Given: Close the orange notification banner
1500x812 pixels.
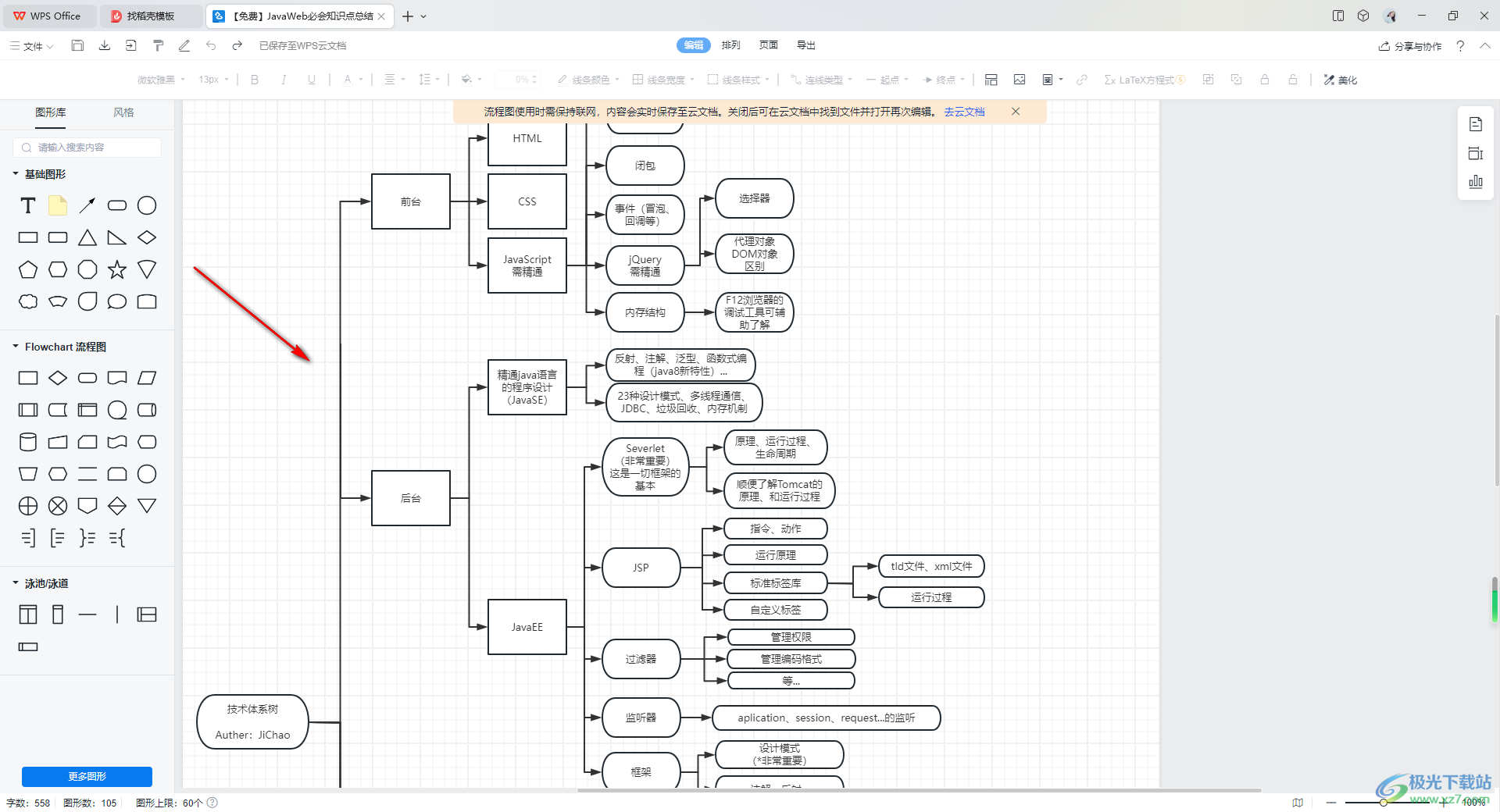Looking at the screenshot, I should pos(1016,112).
